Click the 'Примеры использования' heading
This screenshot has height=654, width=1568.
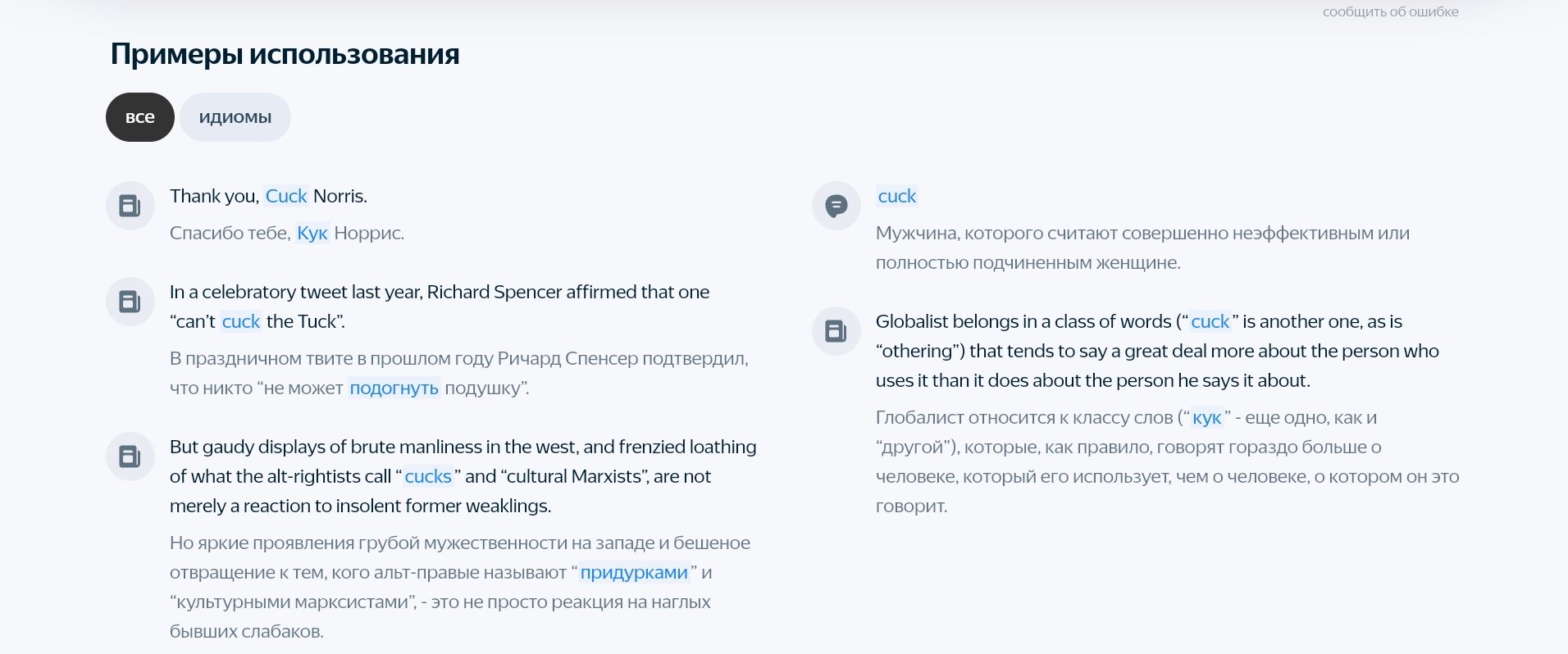pos(285,54)
